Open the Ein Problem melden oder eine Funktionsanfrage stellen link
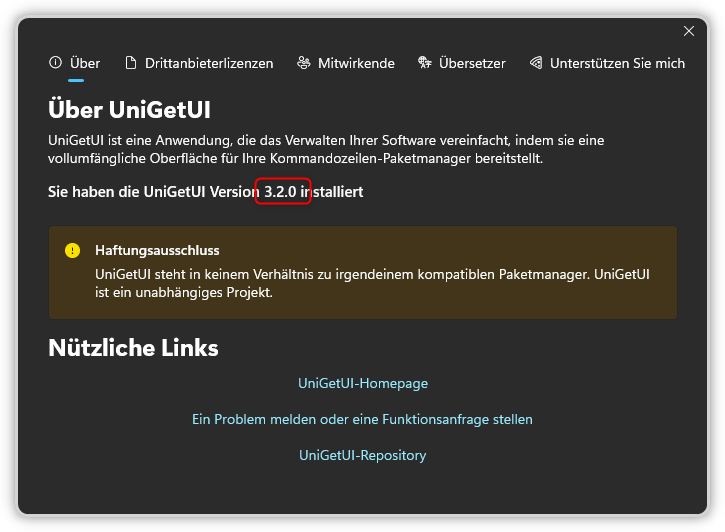 [x=362, y=420]
